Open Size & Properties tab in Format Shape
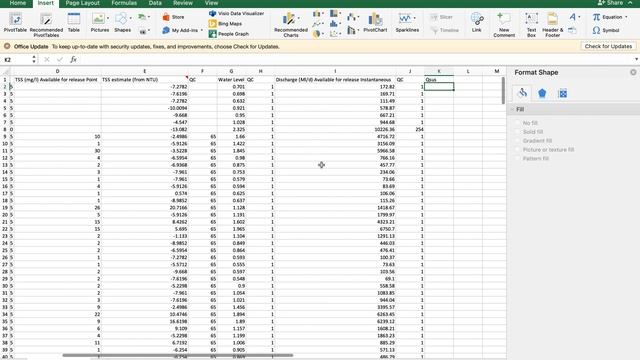Viewport: 640px width, 360px height. (562, 93)
